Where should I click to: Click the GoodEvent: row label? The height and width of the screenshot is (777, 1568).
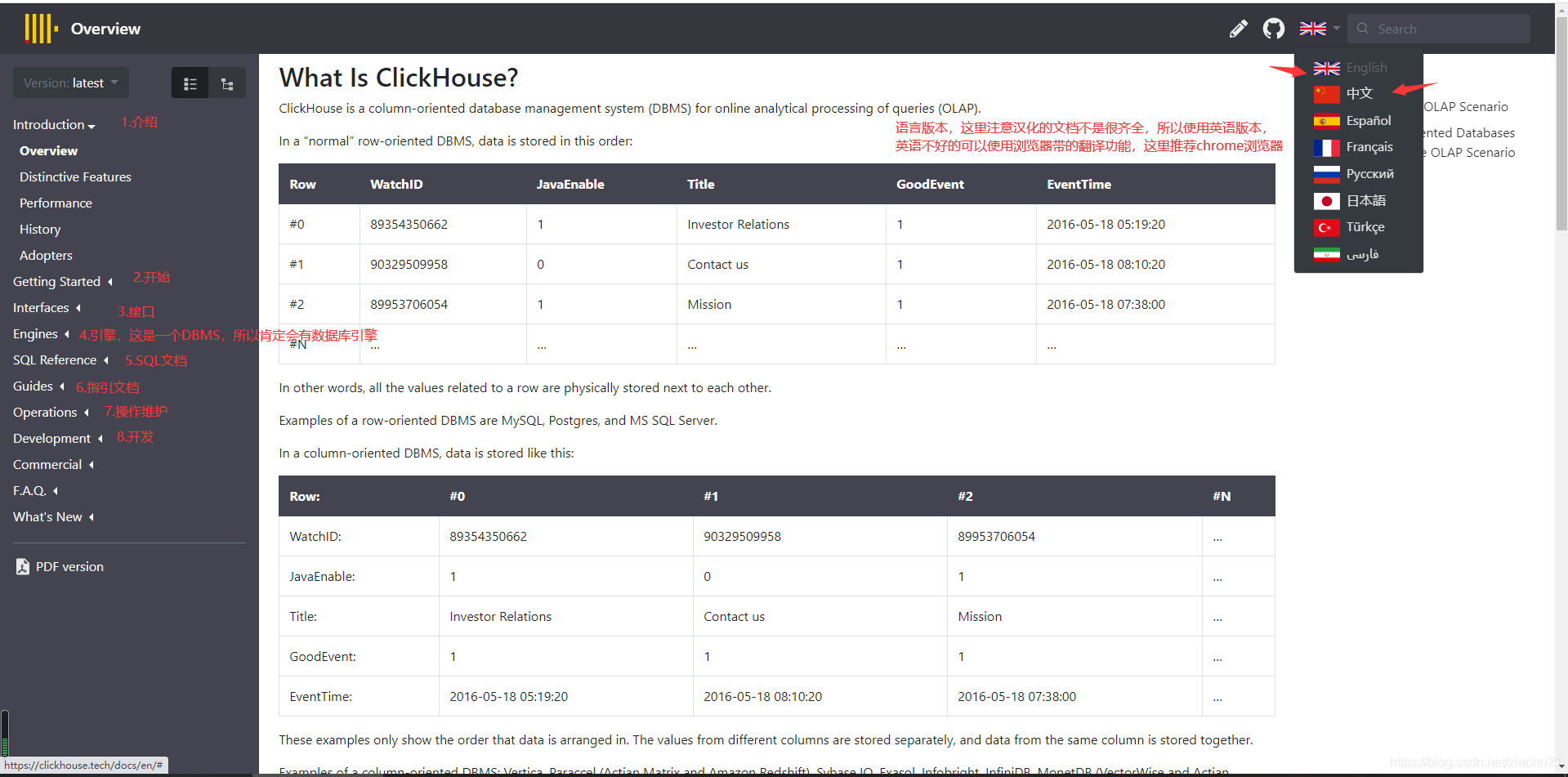[323, 656]
